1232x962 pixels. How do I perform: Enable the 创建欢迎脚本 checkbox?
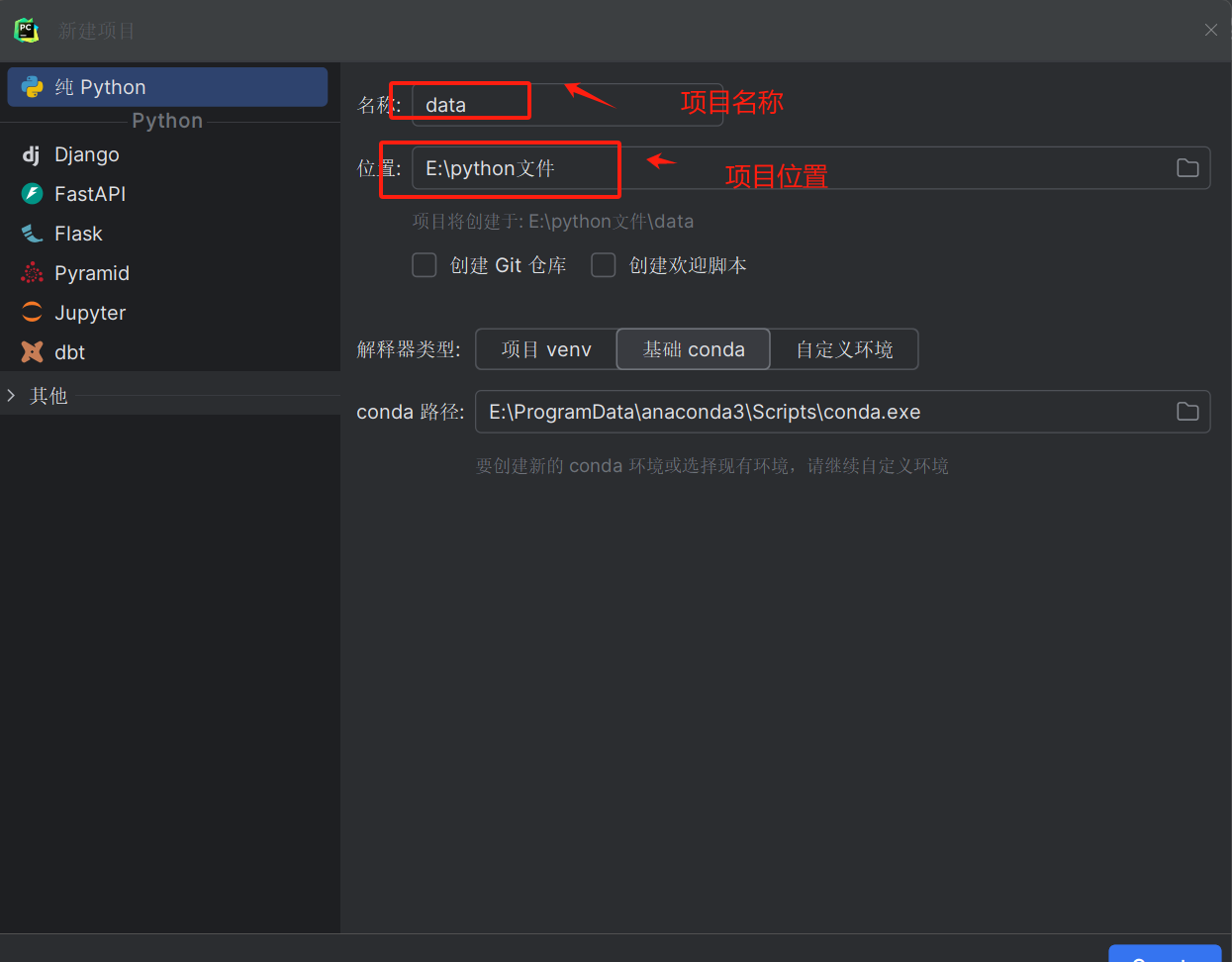tap(603, 265)
